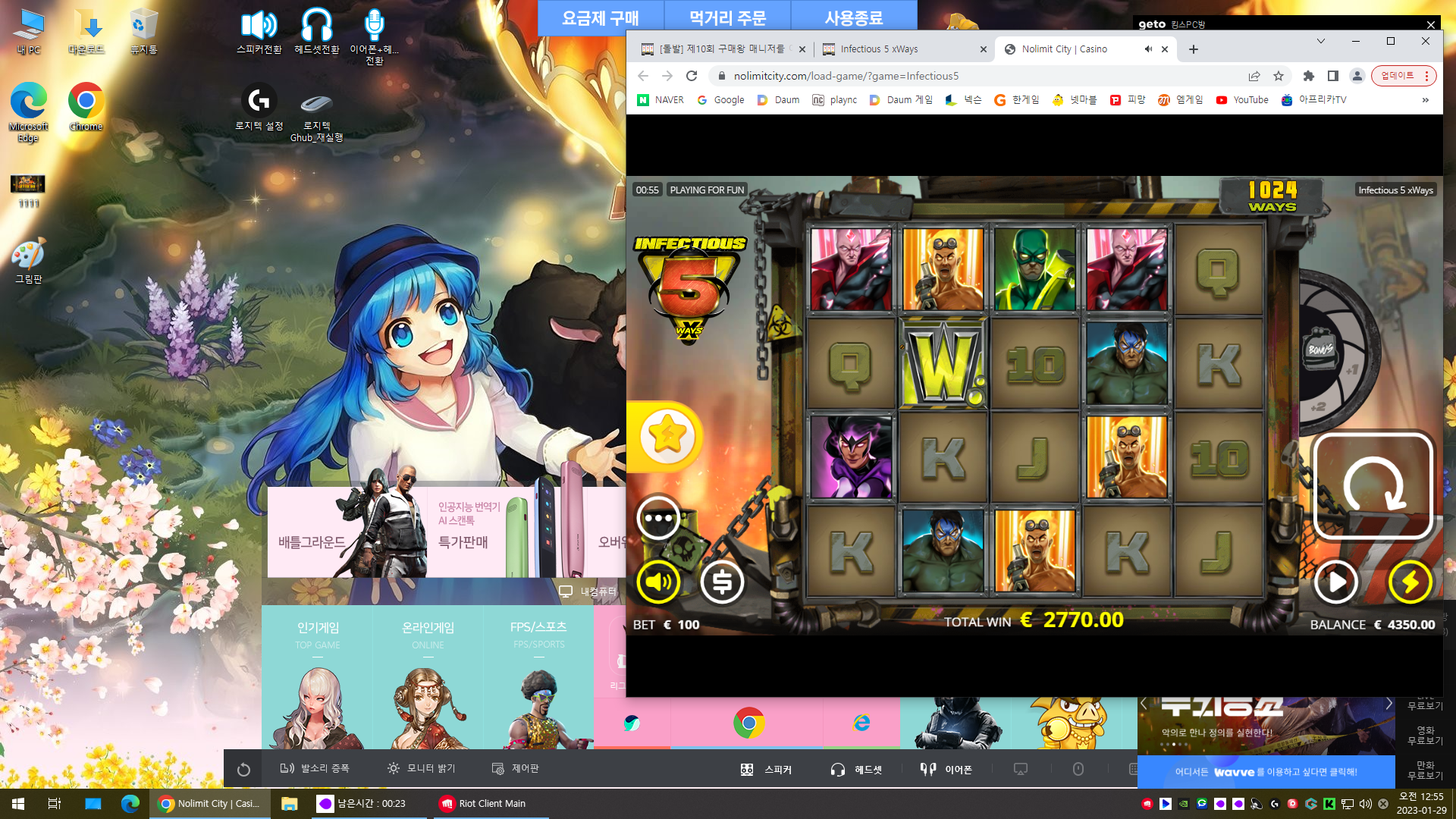Click the Infectious 5 xWays game logo
1456x819 pixels.
[690, 290]
